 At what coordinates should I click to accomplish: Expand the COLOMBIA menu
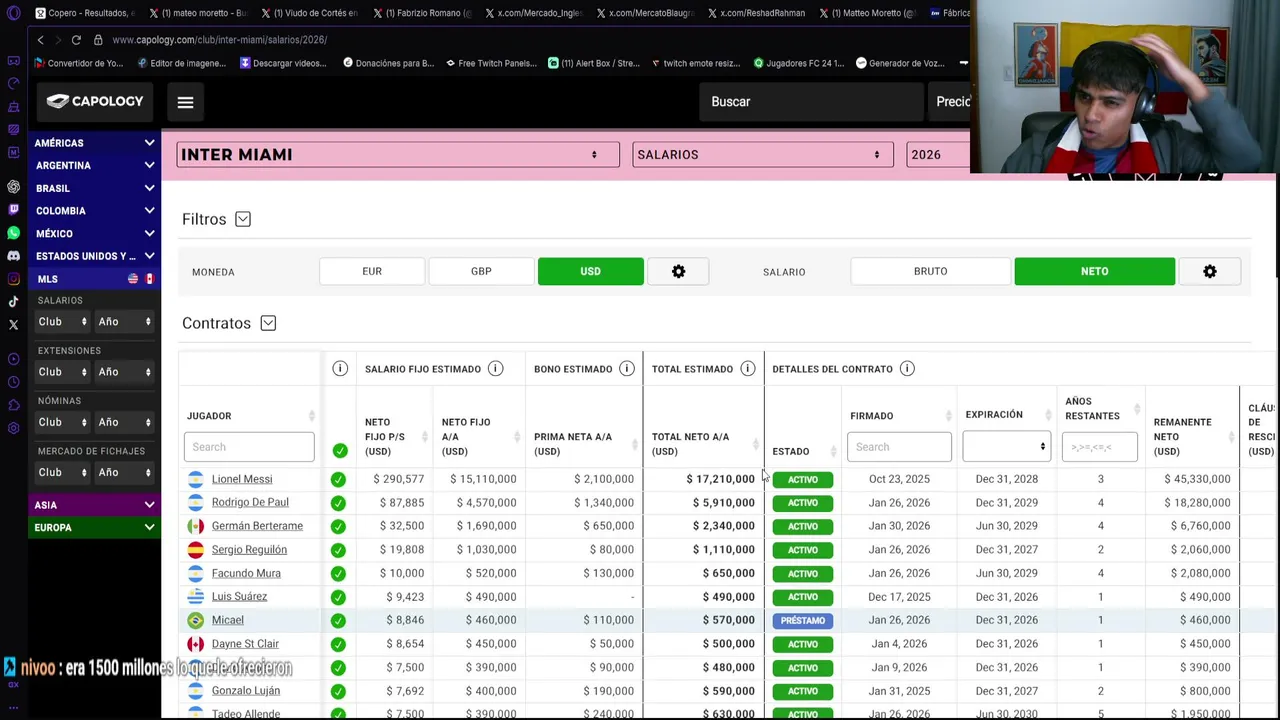coord(94,211)
